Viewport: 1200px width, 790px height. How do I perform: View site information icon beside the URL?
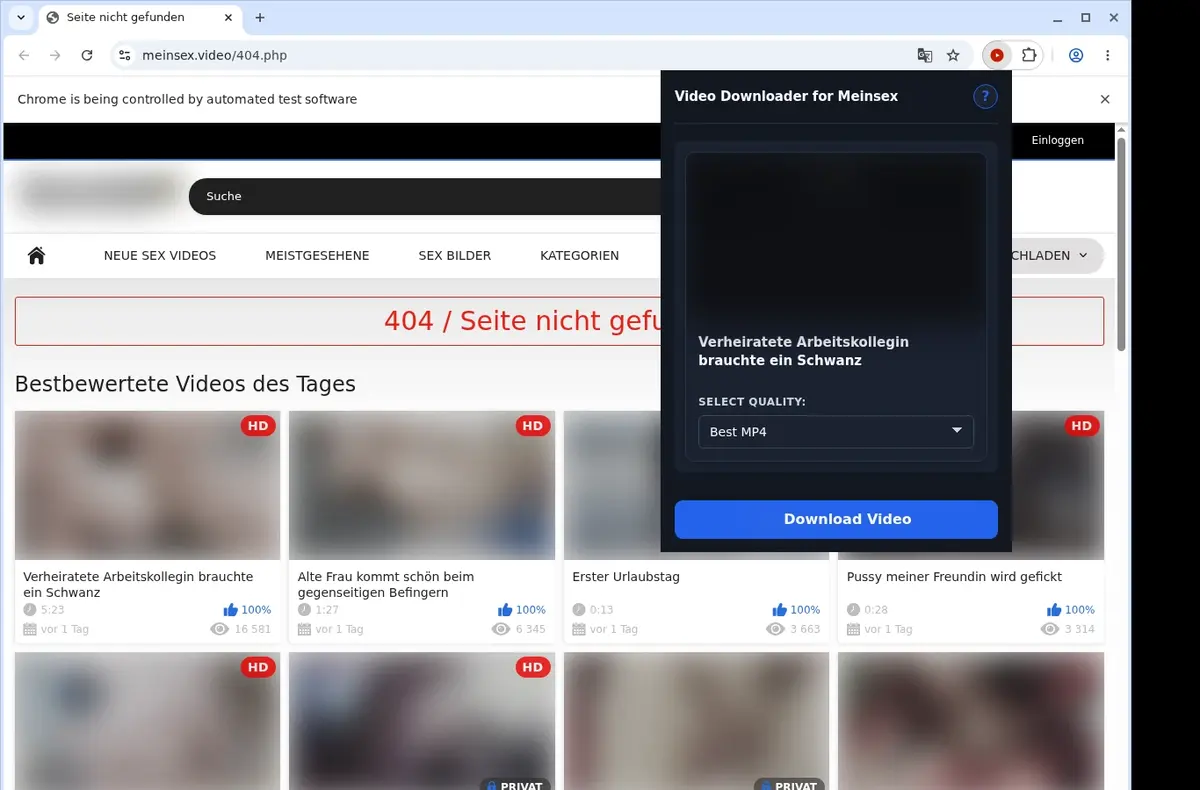123,56
